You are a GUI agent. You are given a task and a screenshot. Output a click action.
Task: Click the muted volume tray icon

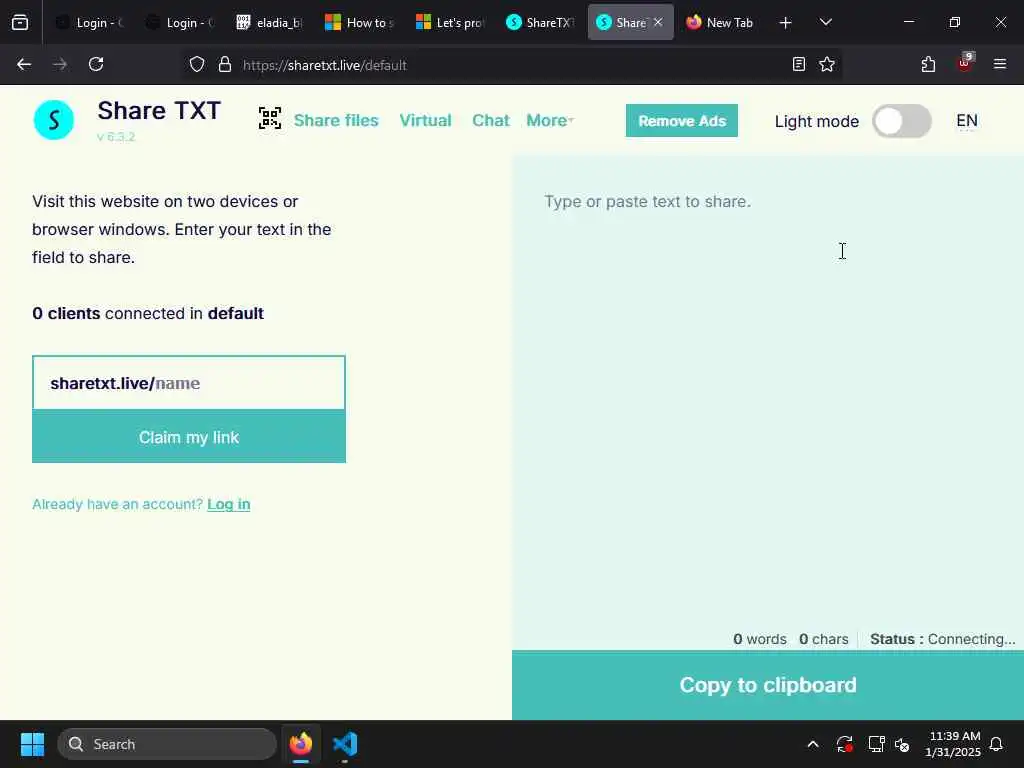coord(903,744)
